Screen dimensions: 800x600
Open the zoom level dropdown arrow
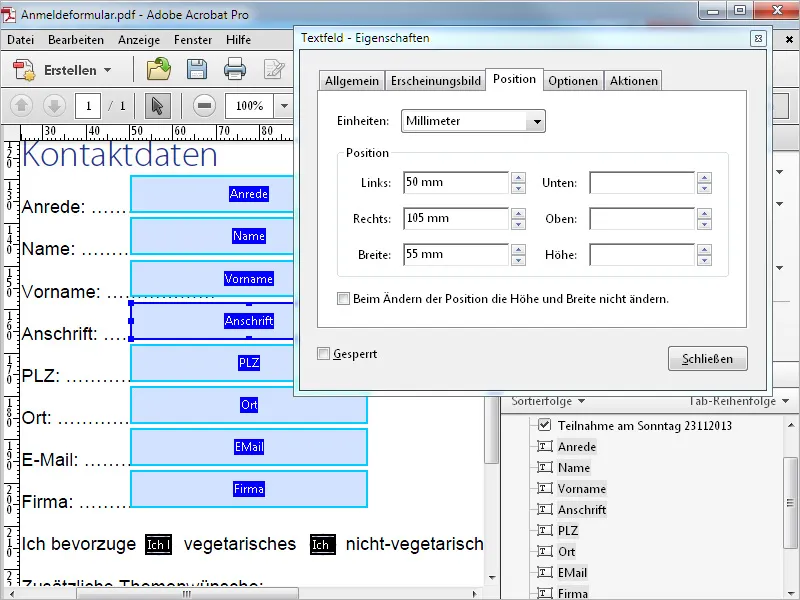pos(284,106)
